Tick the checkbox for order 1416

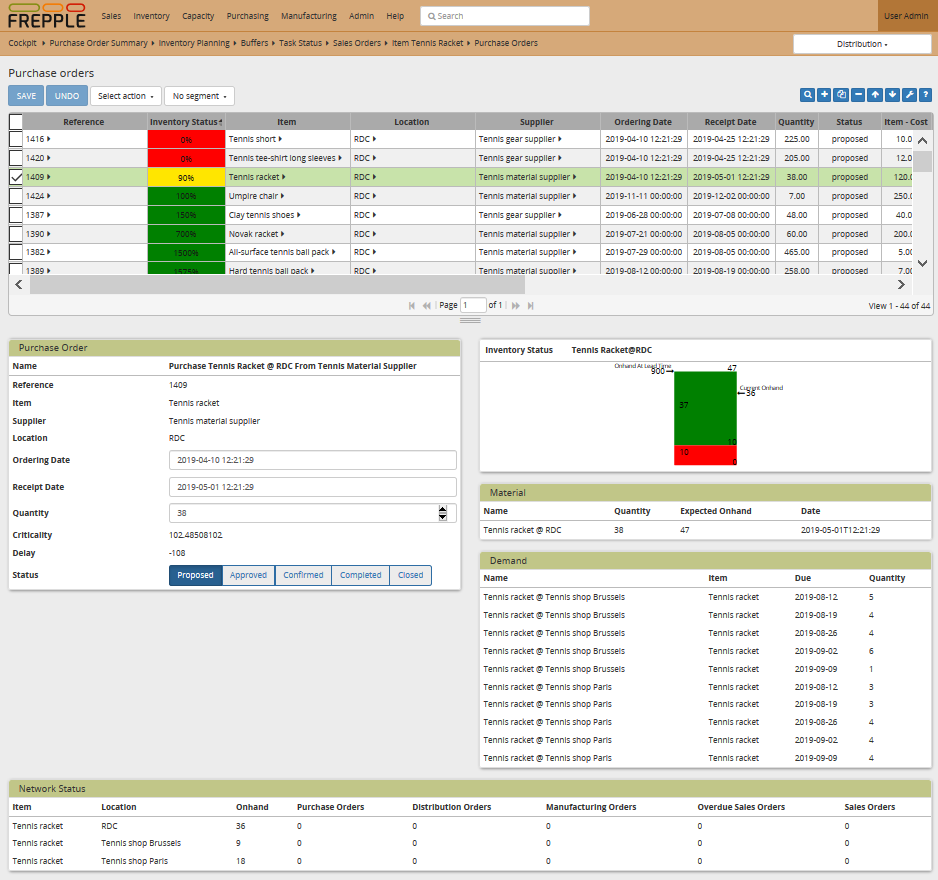(x=16, y=140)
